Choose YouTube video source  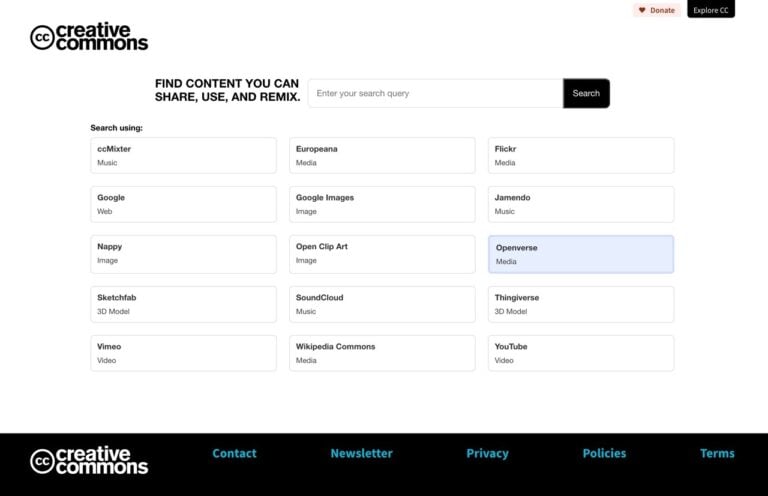click(x=580, y=353)
